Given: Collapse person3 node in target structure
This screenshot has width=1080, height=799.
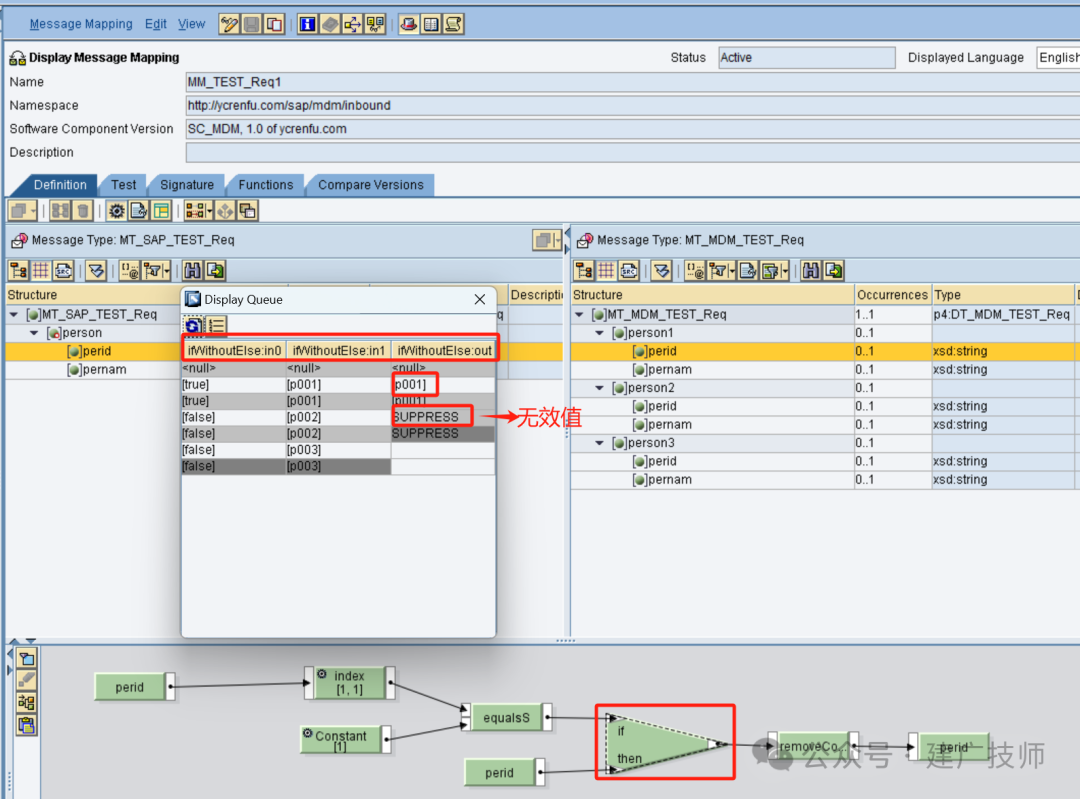Looking at the screenshot, I should point(600,443).
